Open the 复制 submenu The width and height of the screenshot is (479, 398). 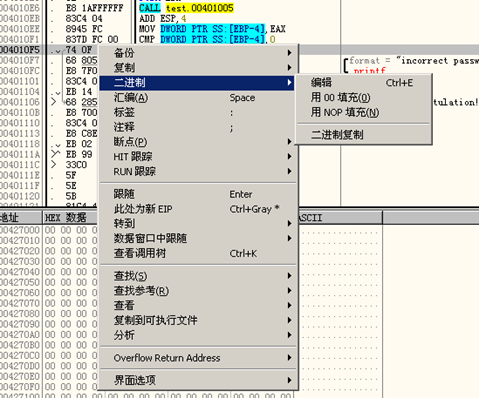[x=197, y=68]
